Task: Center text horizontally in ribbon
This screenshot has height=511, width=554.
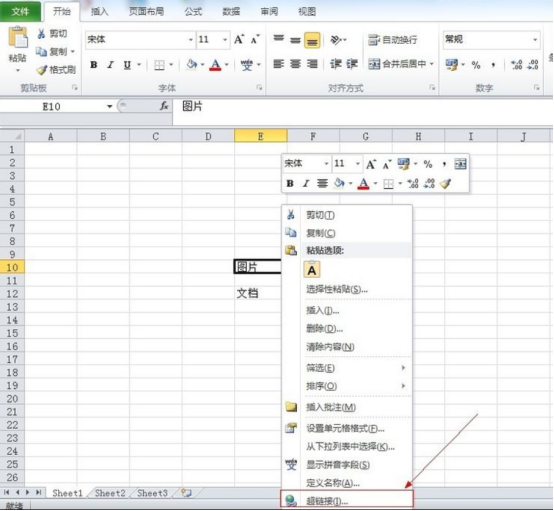Action: (295, 64)
